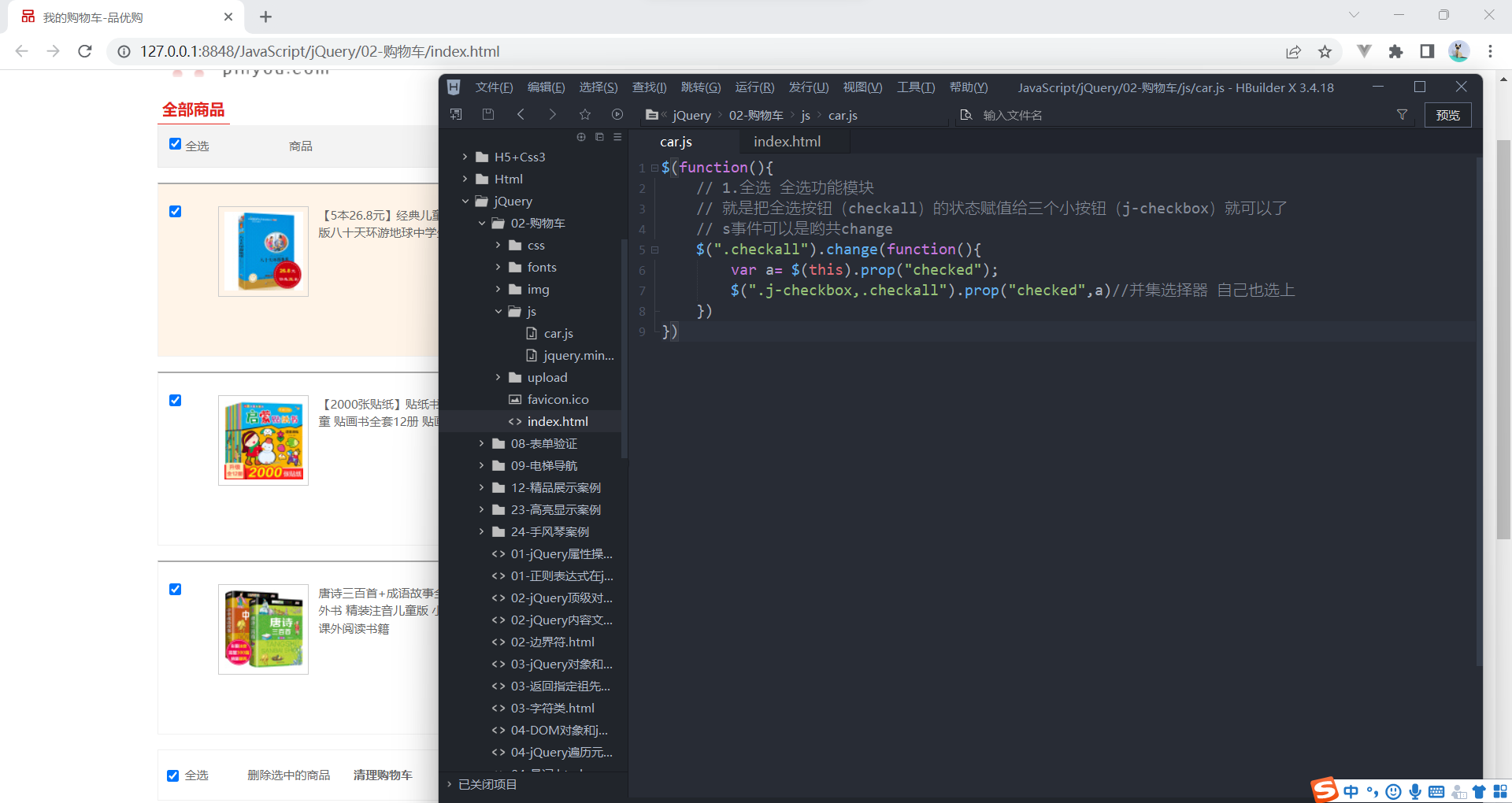Save the current file via save icon
This screenshot has width=1512, height=803.
click(x=488, y=114)
